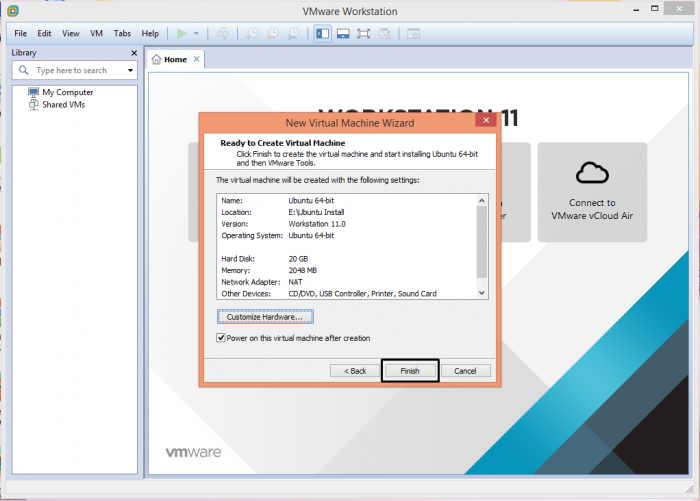Click the Revert to Snapshot icon
This screenshot has height=501, width=700.
tap(272, 33)
